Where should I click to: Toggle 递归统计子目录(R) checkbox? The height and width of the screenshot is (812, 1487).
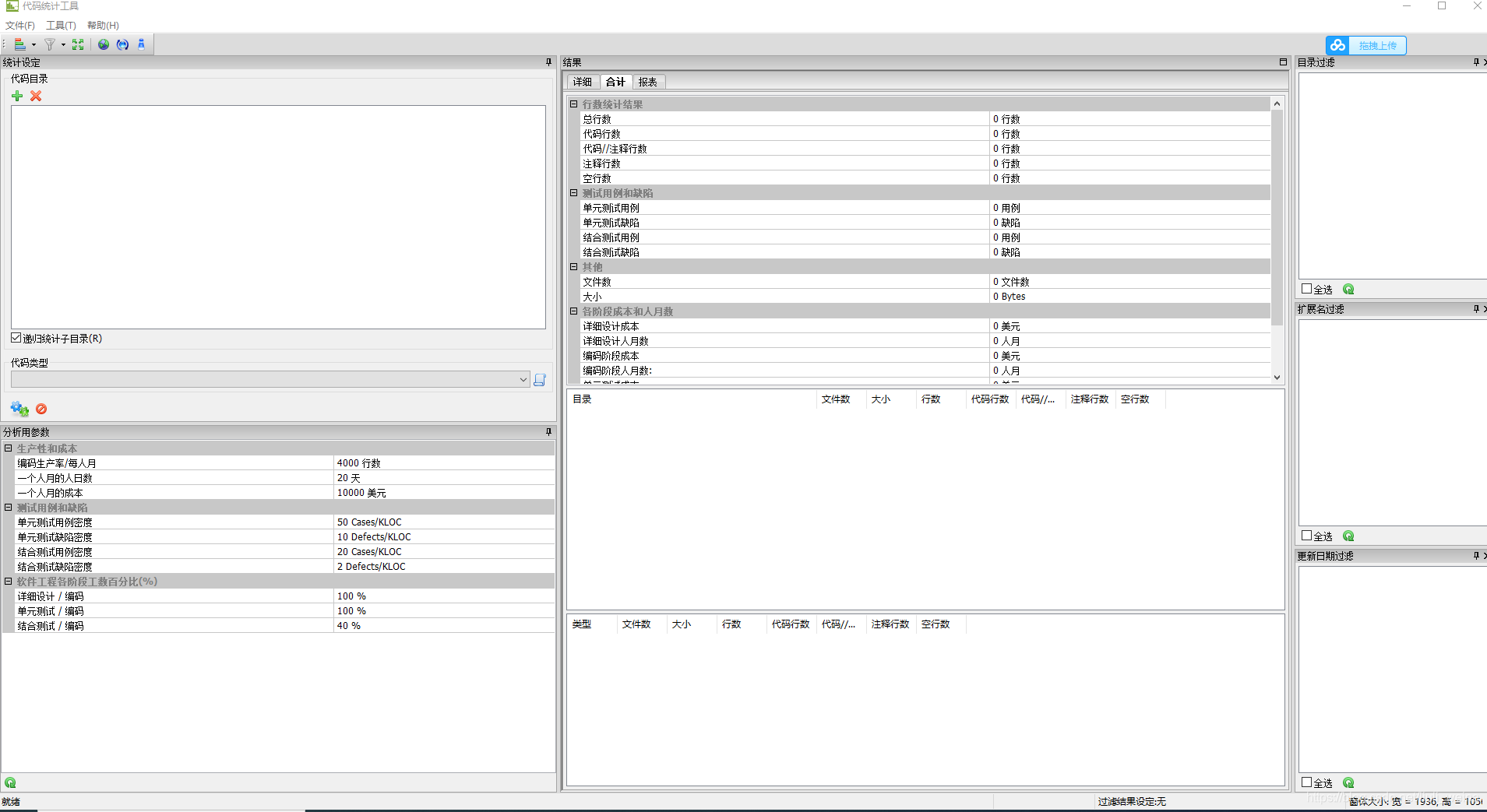click(x=16, y=338)
